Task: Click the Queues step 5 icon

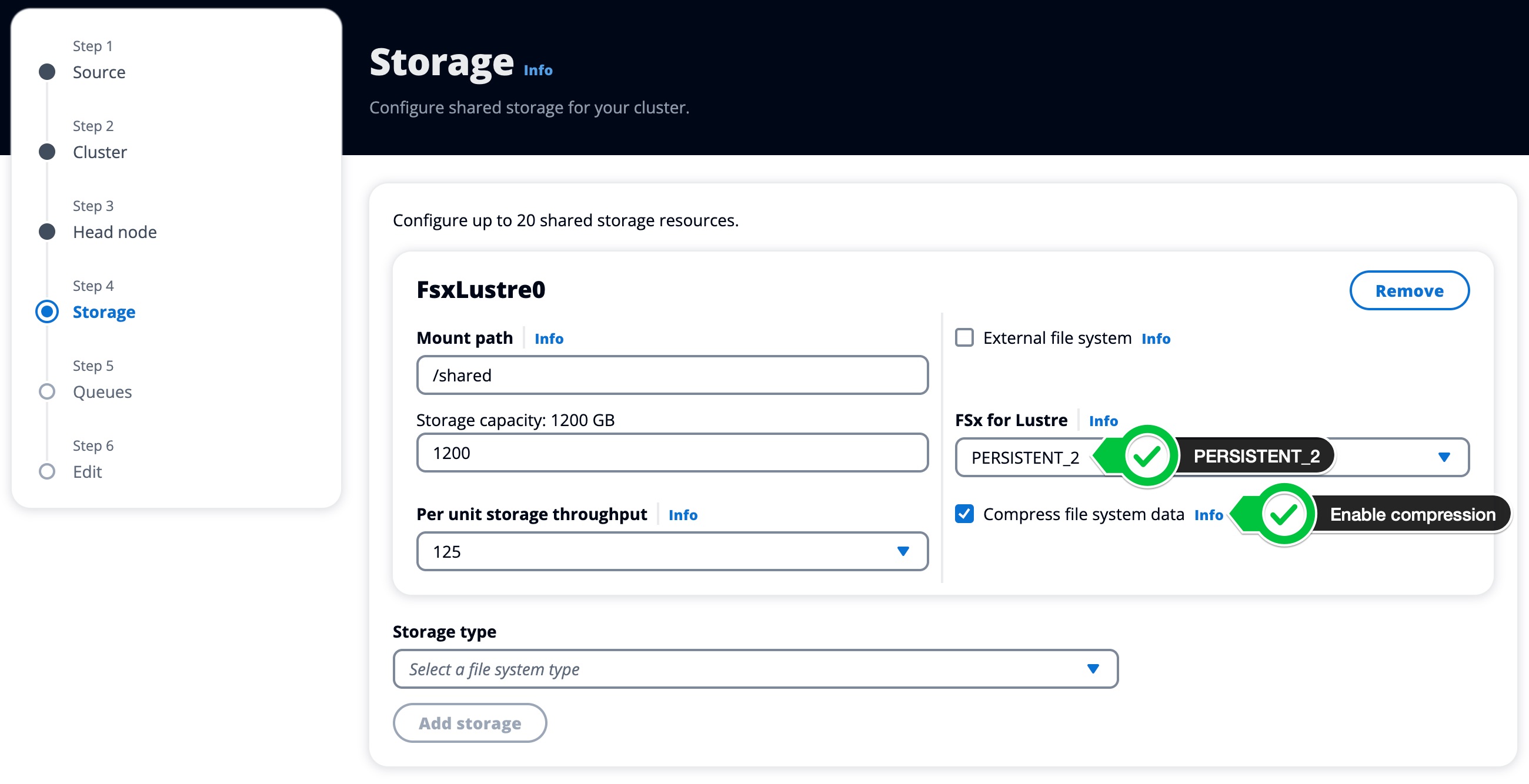Action: (x=46, y=391)
